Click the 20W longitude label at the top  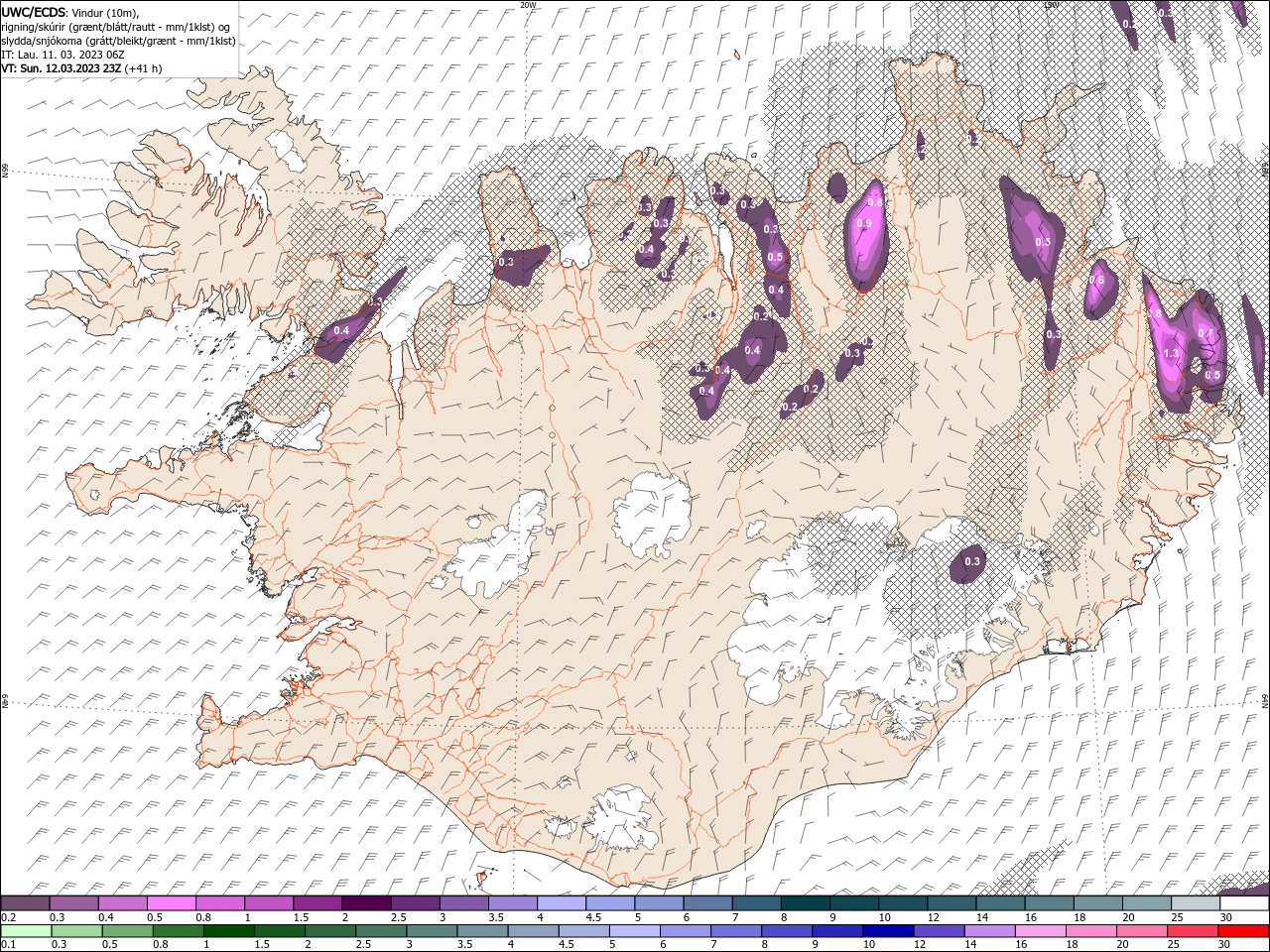tap(528, 5)
